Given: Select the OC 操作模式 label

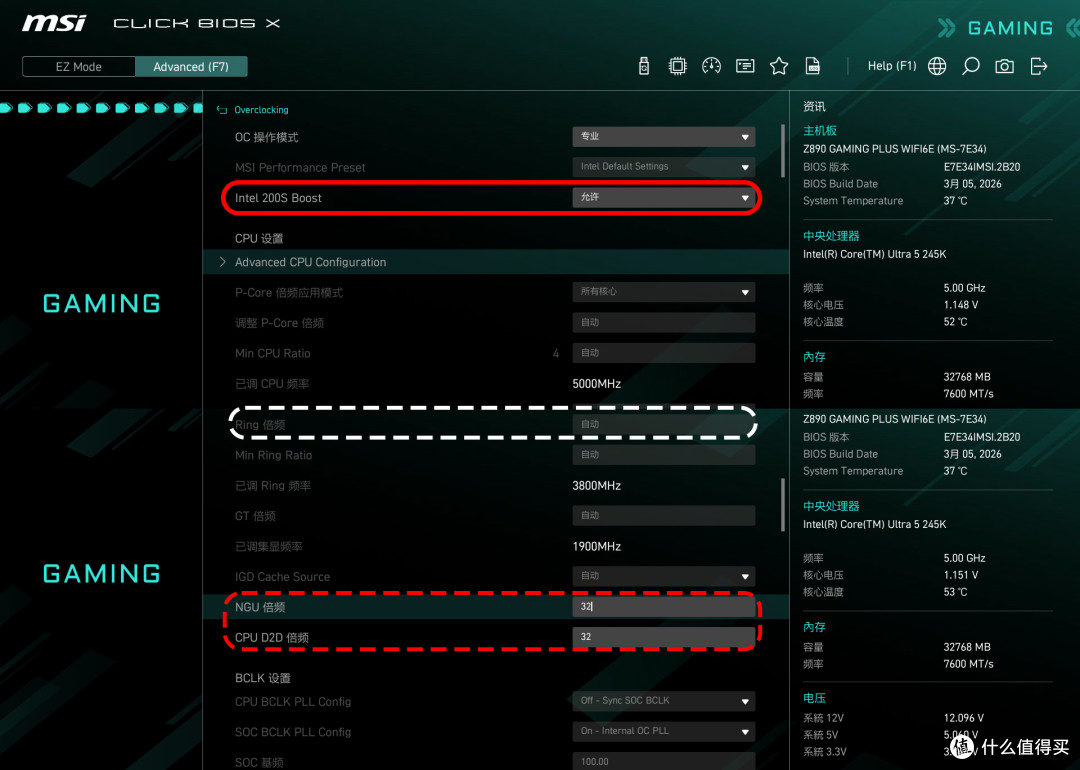Looking at the screenshot, I should [x=267, y=137].
